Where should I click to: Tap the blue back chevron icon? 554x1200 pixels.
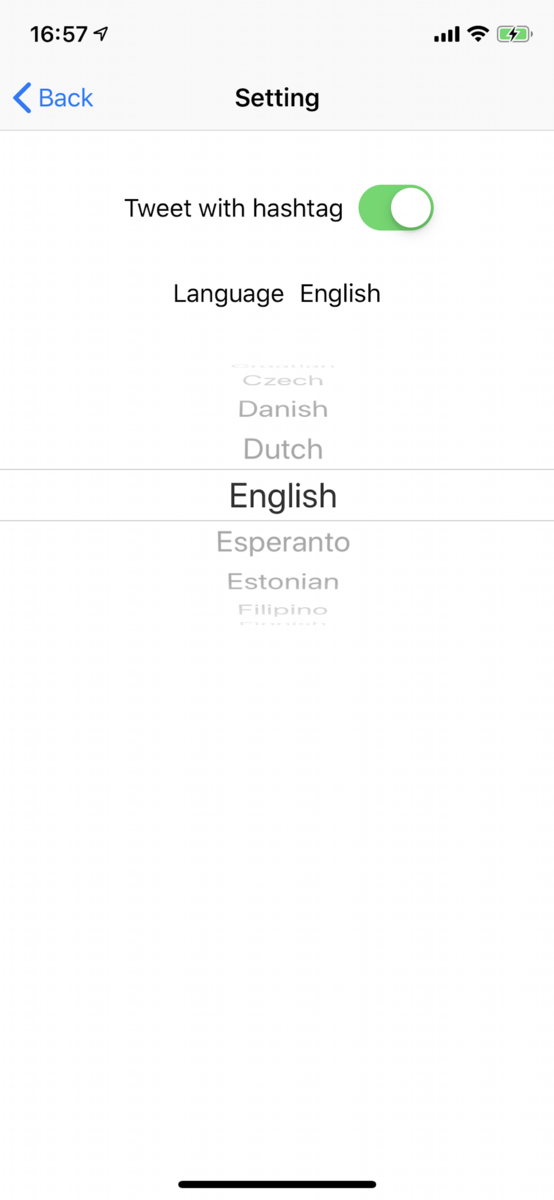[22, 98]
